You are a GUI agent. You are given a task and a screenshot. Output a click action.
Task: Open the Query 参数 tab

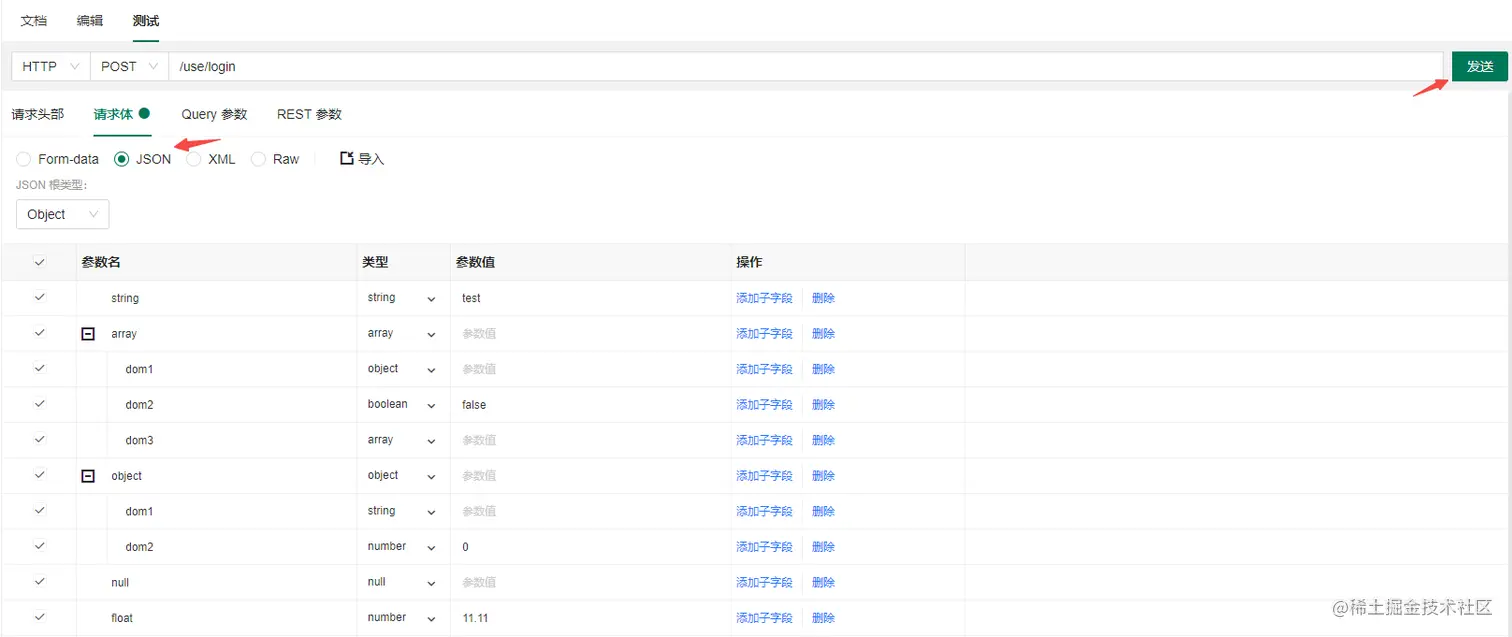[214, 114]
